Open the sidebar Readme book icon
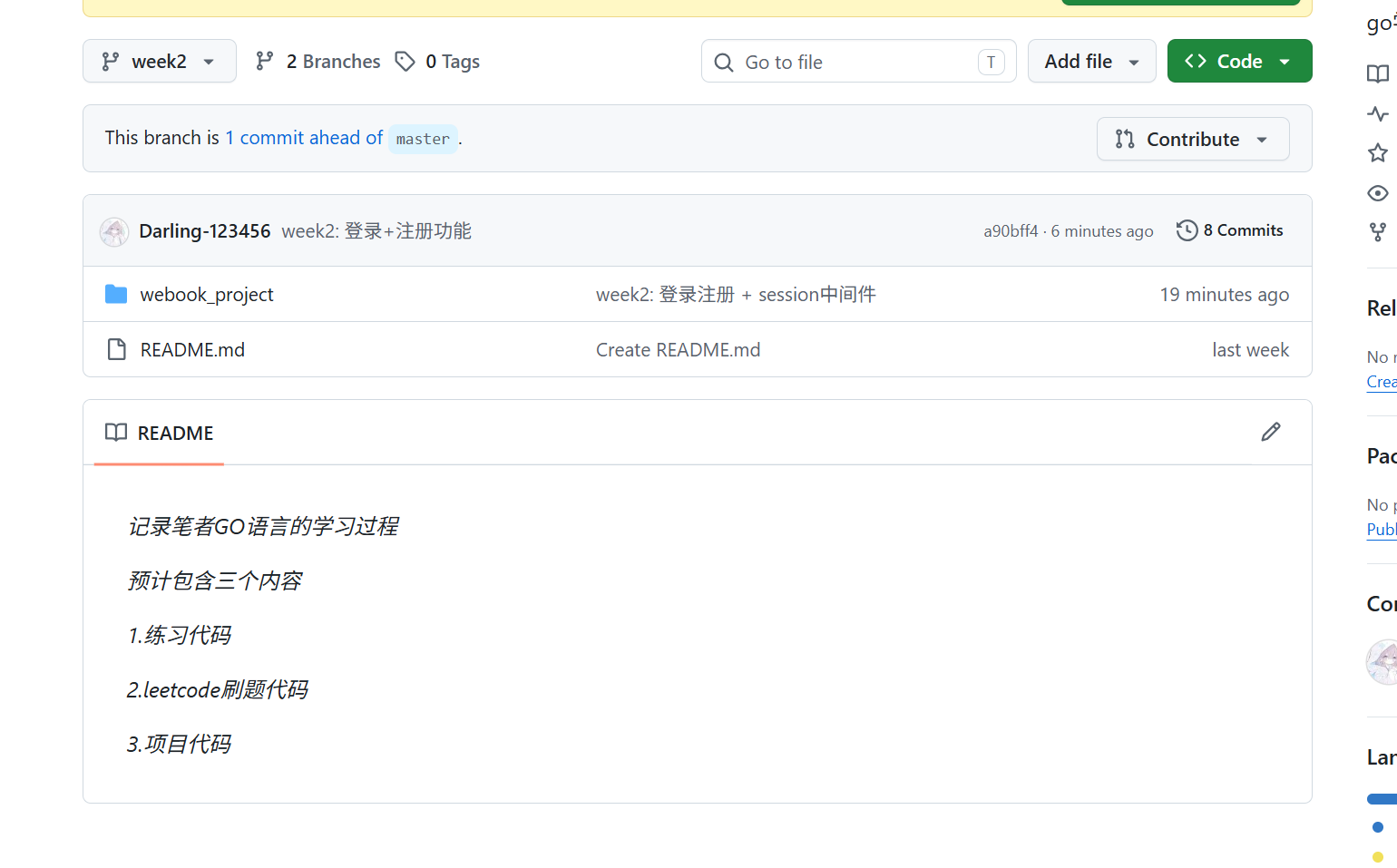 click(1378, 74)
